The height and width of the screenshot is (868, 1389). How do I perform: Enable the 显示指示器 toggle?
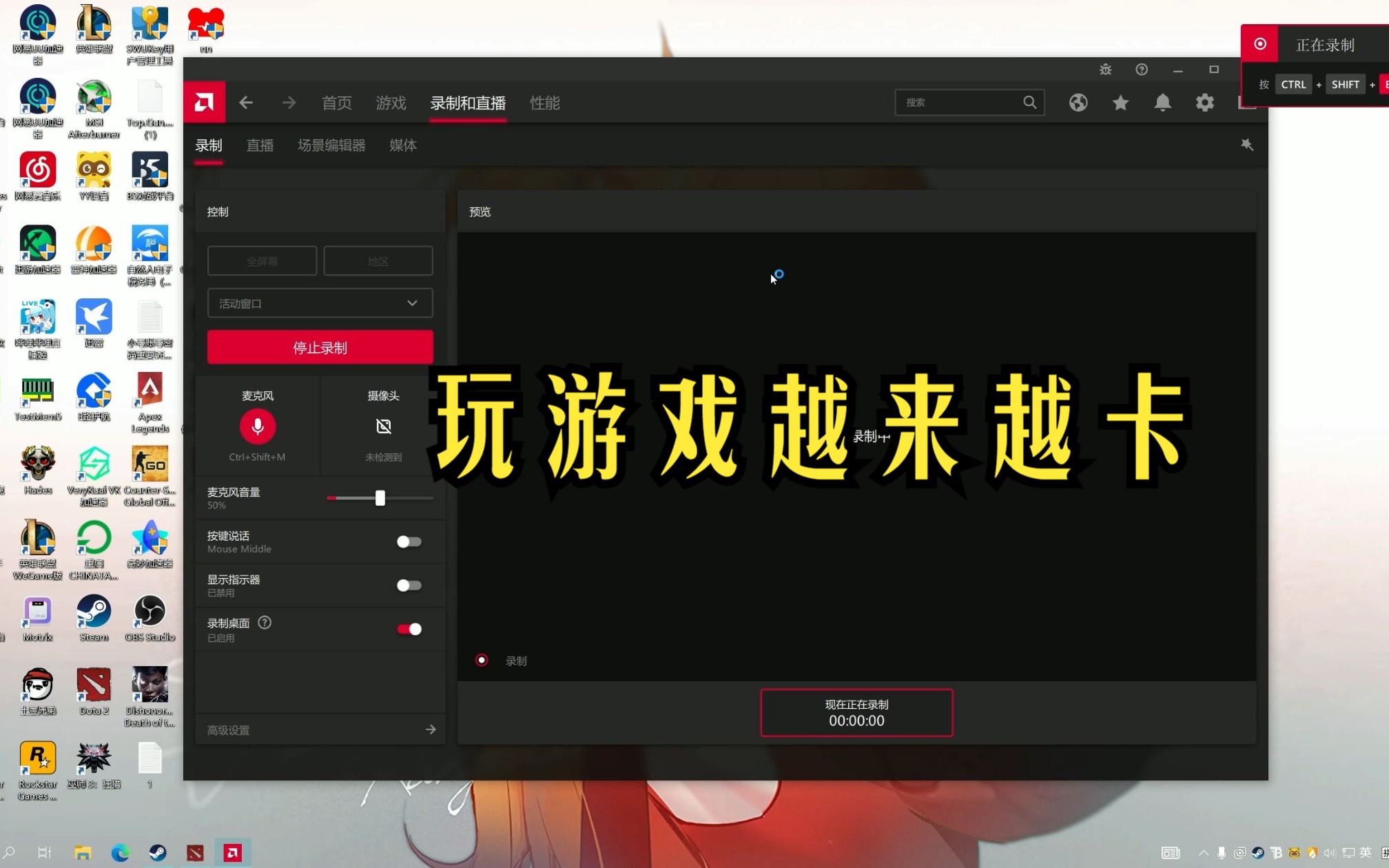click(409, 586)
